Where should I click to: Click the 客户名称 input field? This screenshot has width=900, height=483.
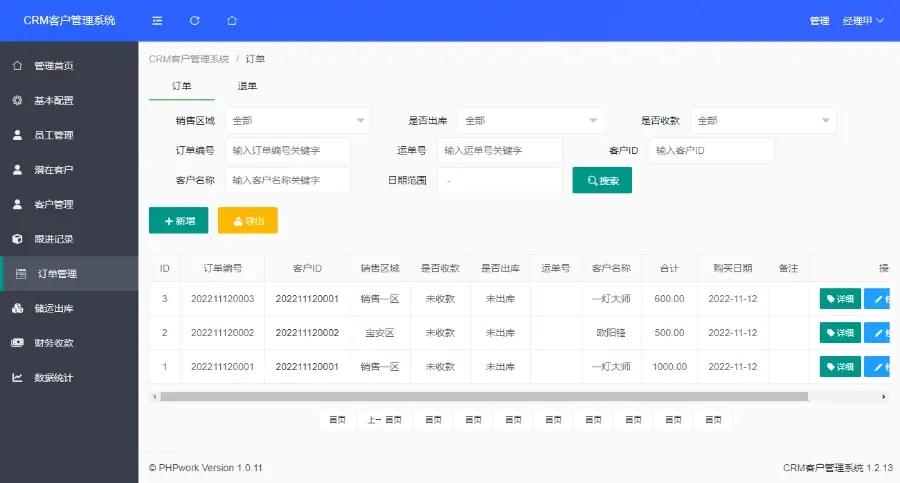click(x=288, y=180)
